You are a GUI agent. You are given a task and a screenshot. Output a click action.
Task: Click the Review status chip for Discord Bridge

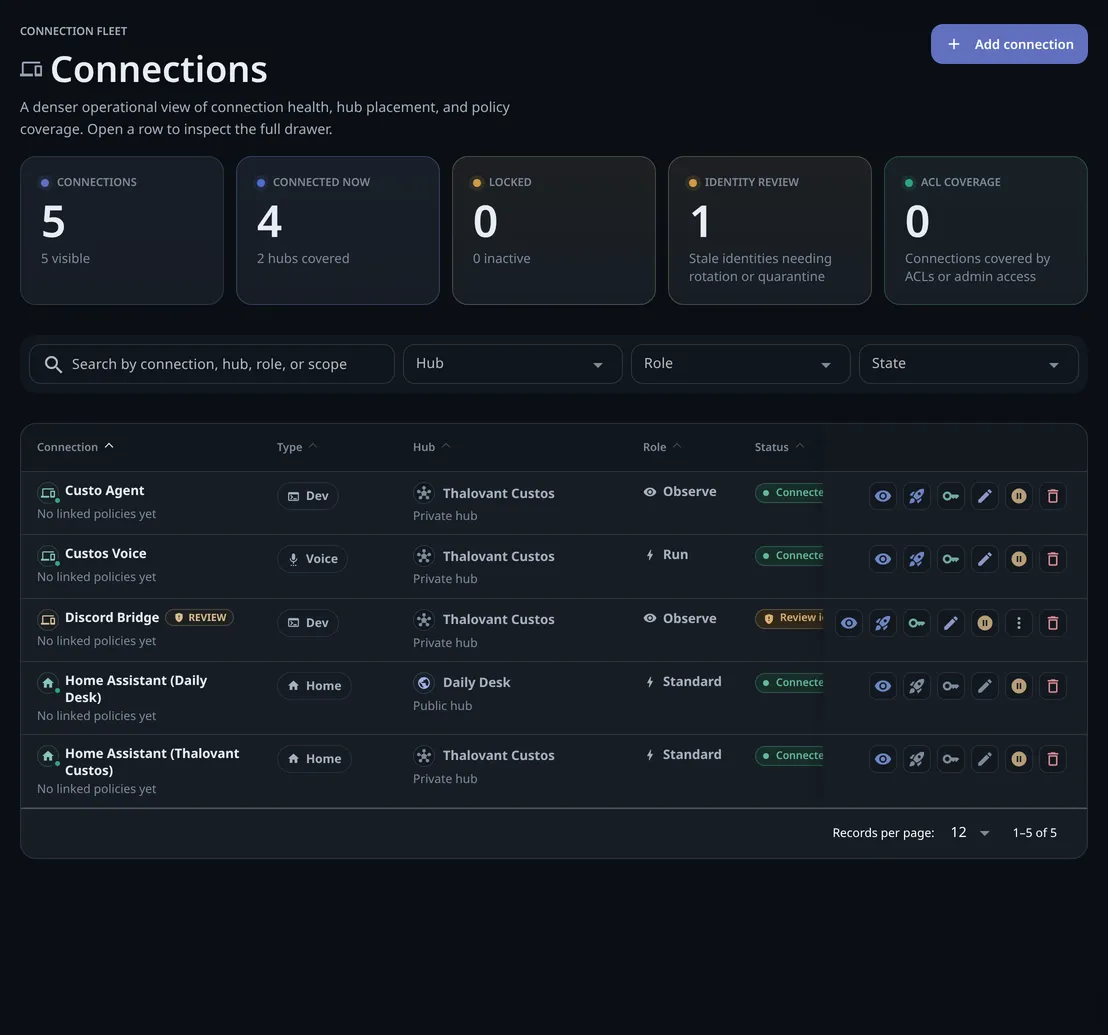tap(789, 618)
